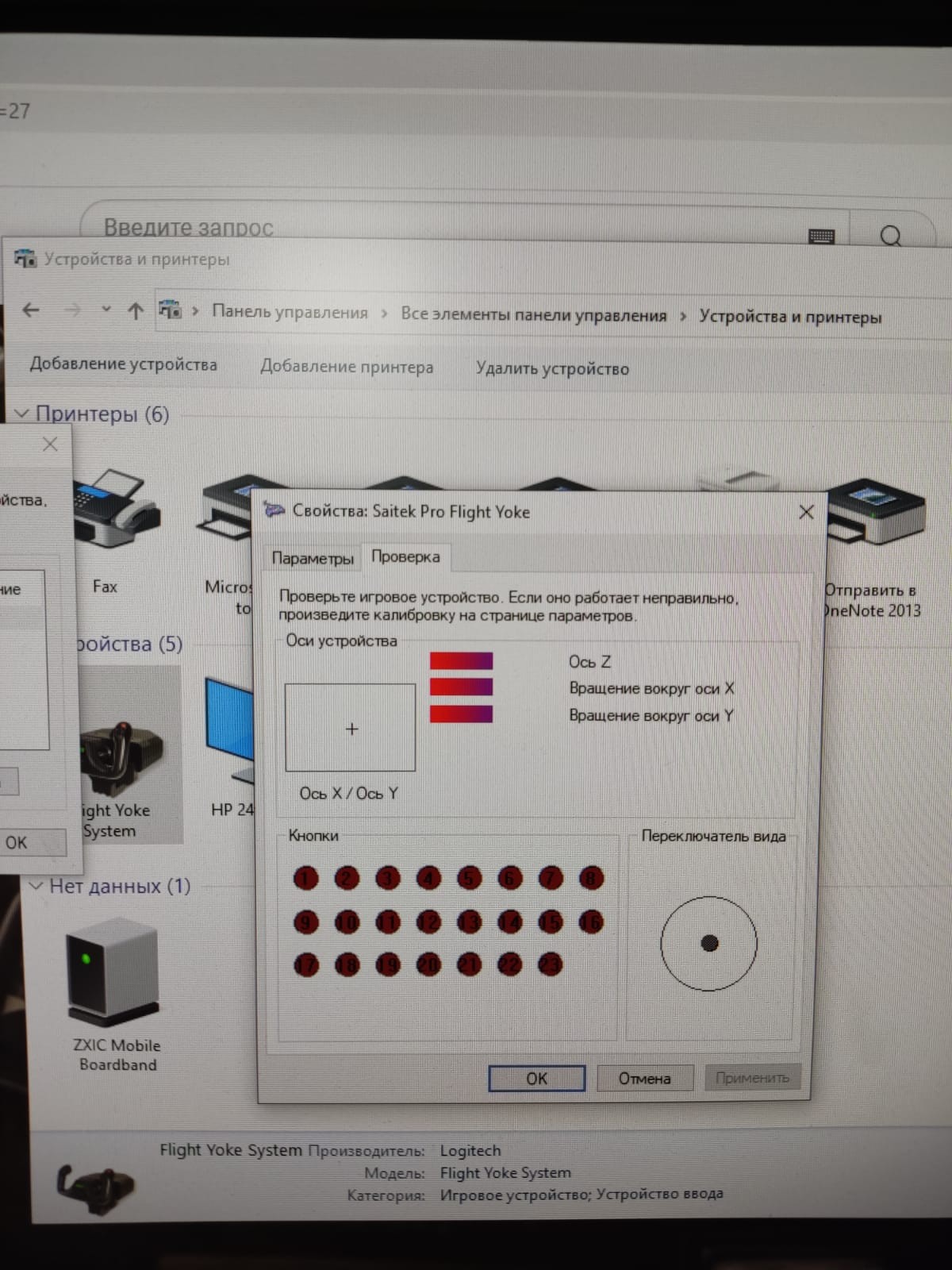This screenshot has width=952, height=1270.
Task: Click Панель управления in breadcrumb
Action: pos(290,312)
